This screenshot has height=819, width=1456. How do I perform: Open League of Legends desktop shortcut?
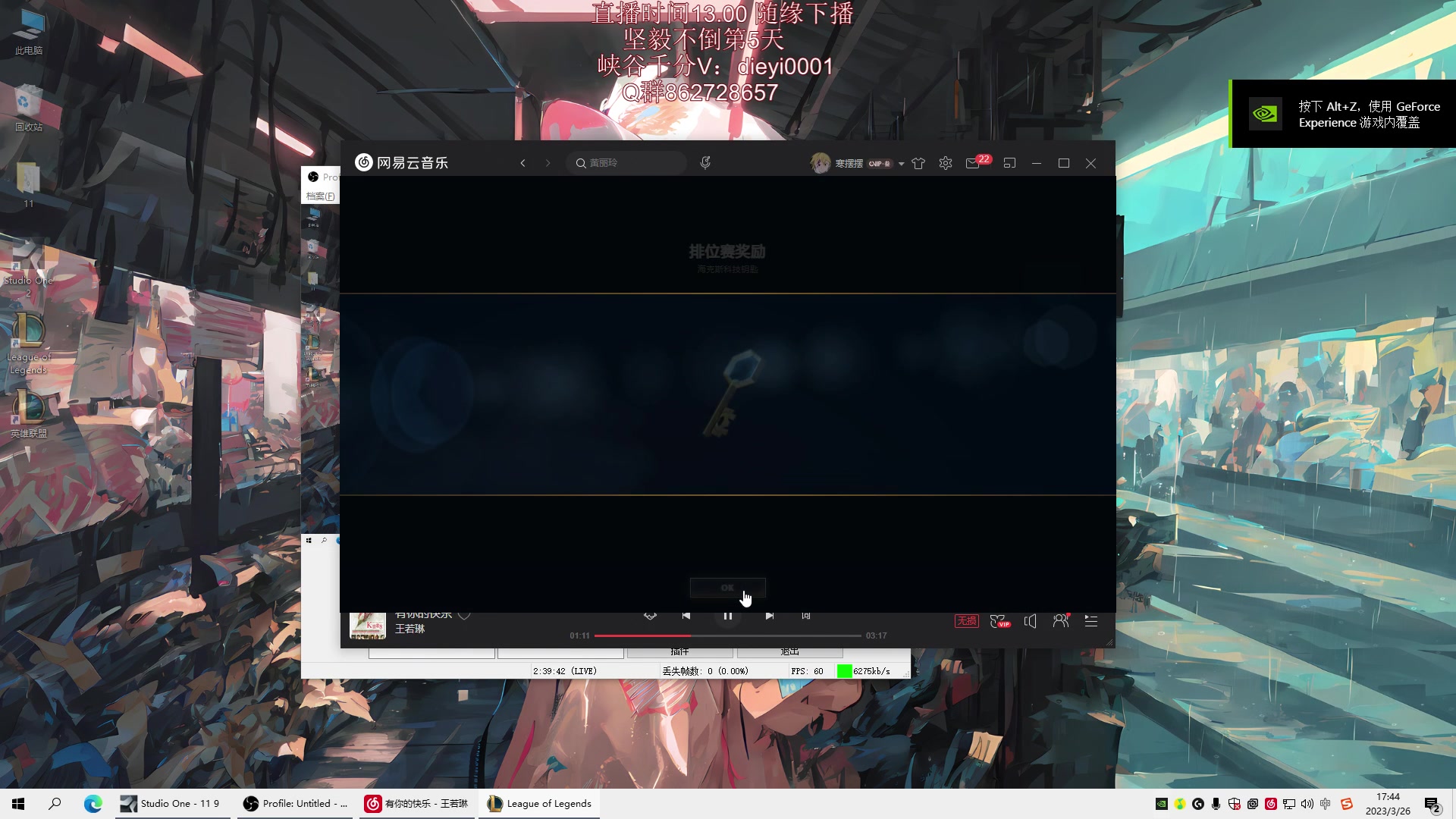(x=29, y=344)
